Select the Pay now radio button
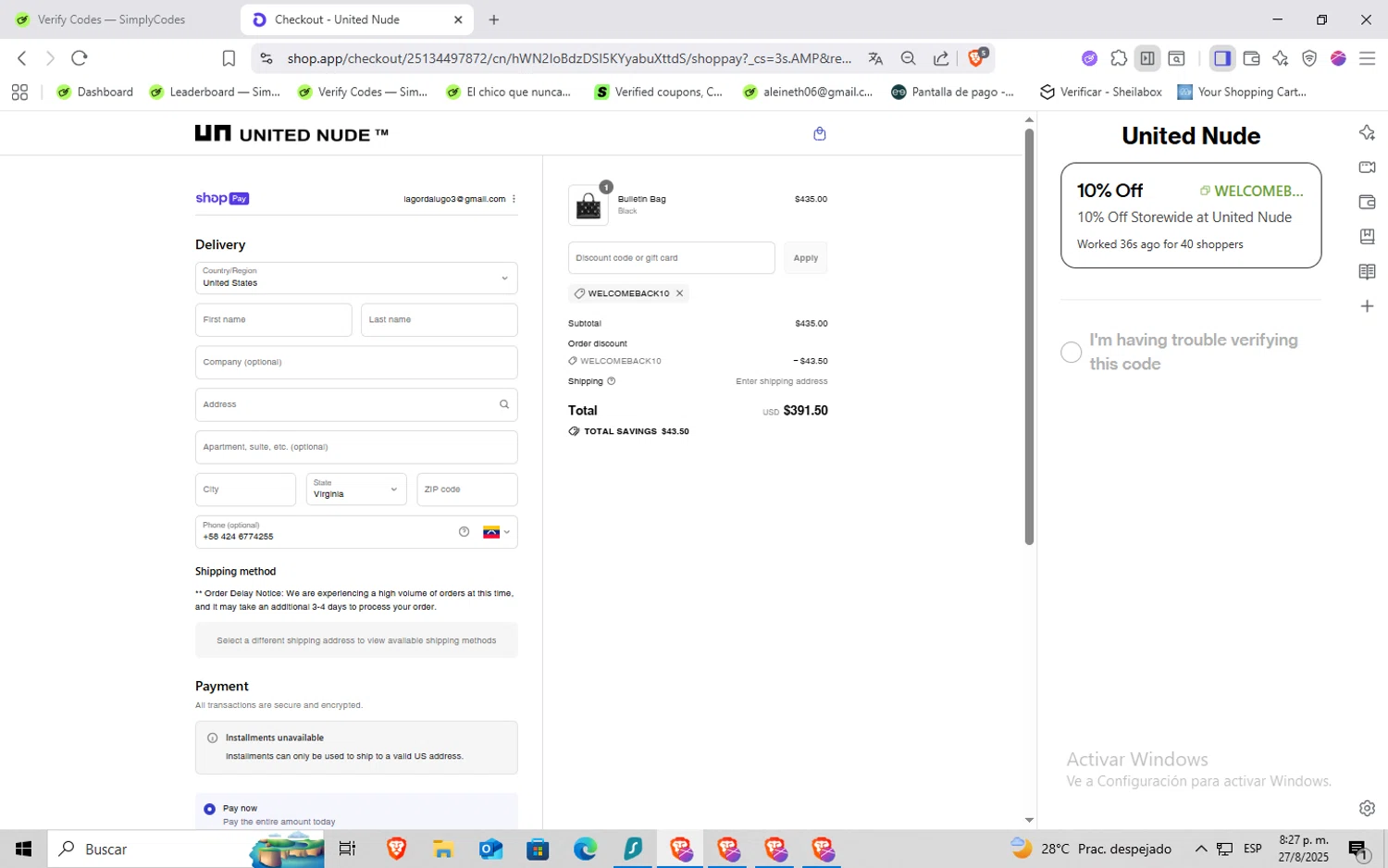This screenshot has width=1388, height=868. point(209,809)
